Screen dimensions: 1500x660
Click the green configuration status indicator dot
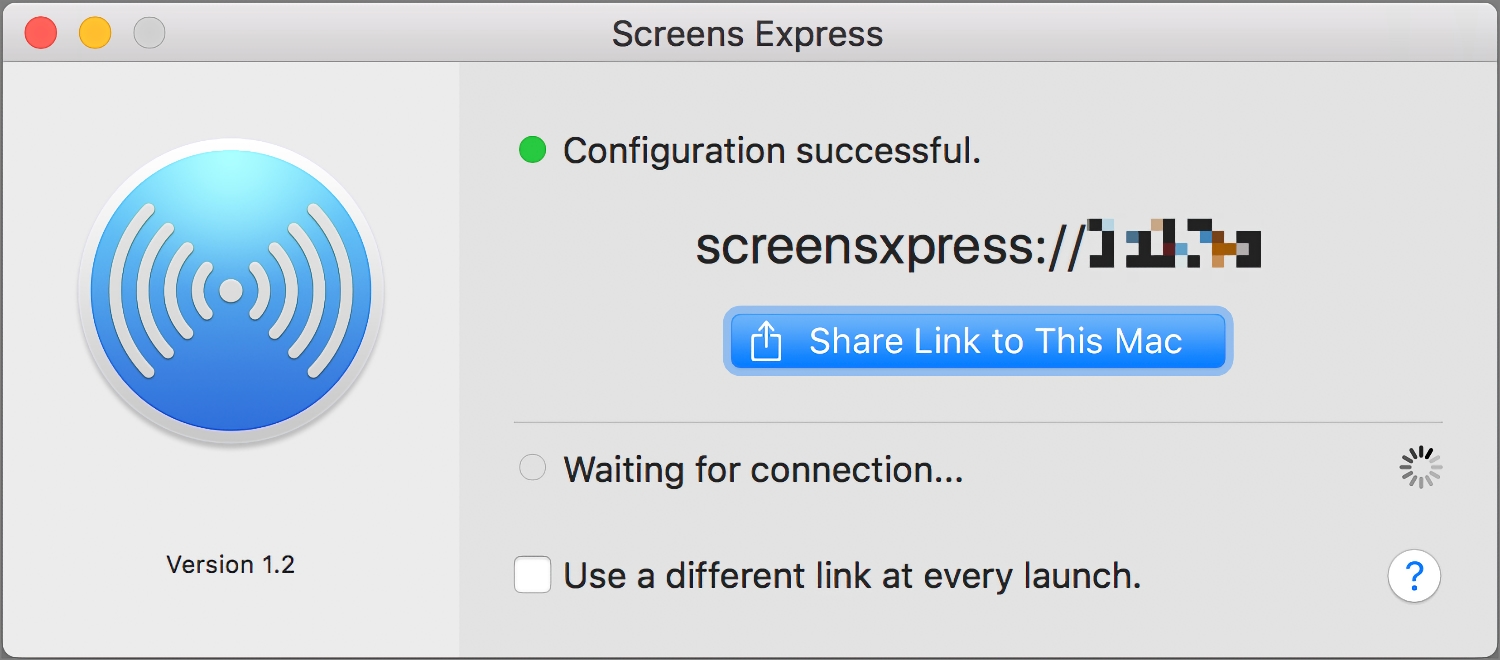[x=532, y=151]
